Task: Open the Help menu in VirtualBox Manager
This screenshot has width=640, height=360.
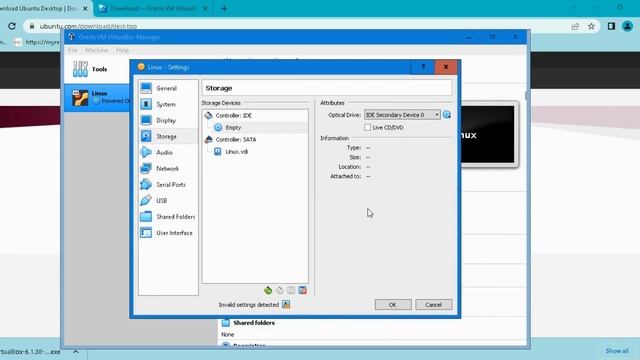Action: coord(122,50)
